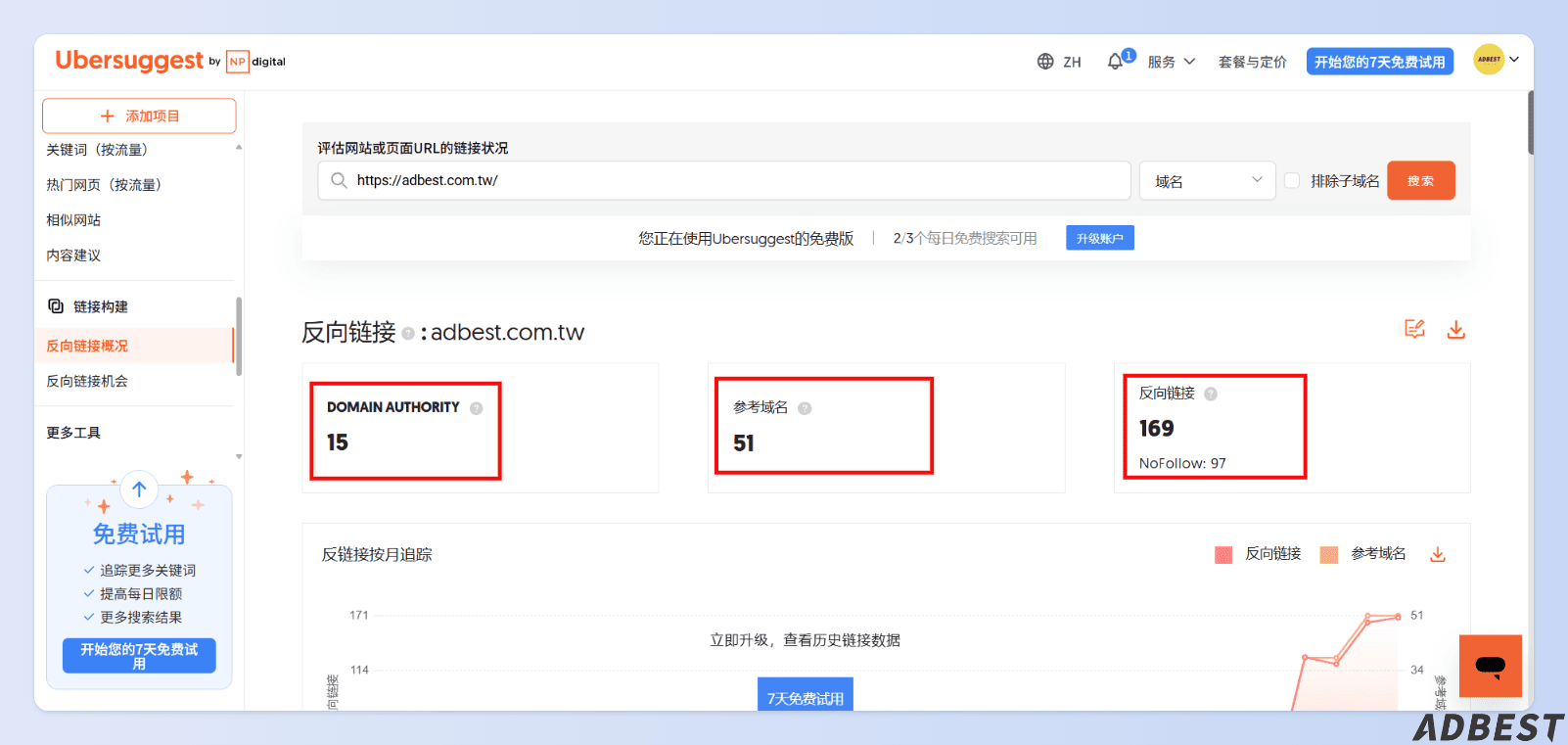Open 反向链接机会 in sidebar
This screenshot has height=745, width=1568.
tap(87, 381)
